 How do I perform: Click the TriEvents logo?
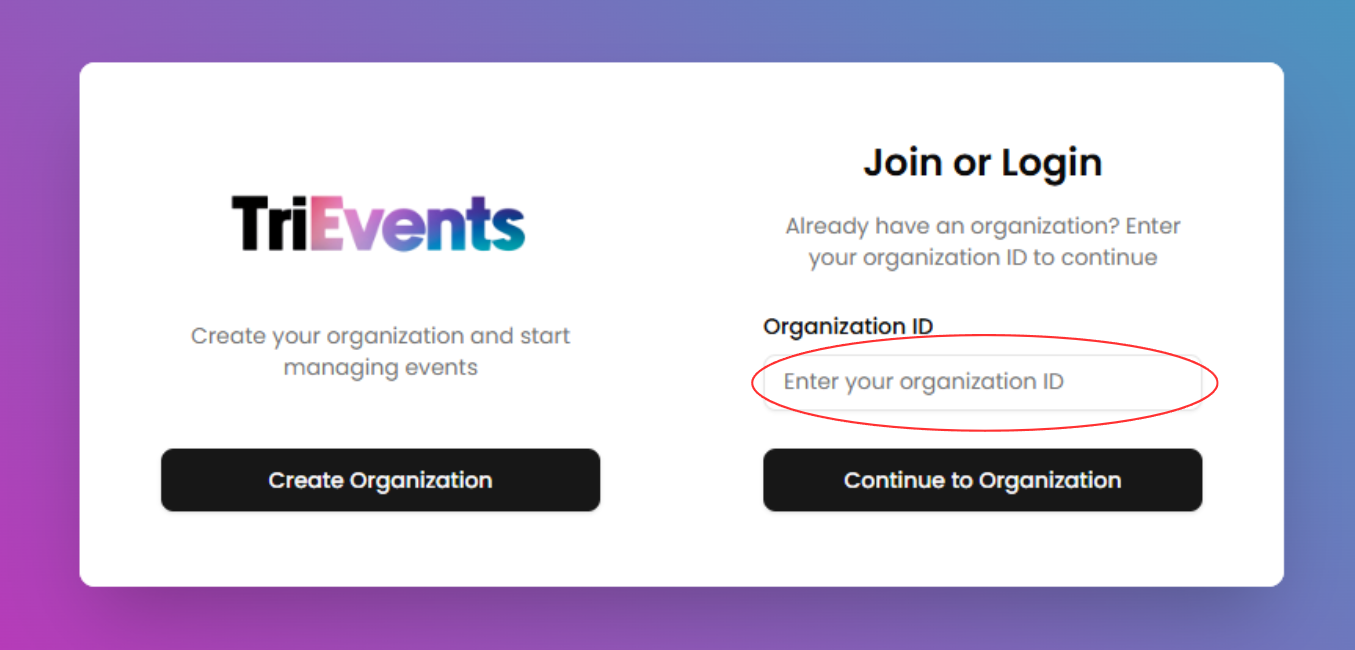pos(378,224)
